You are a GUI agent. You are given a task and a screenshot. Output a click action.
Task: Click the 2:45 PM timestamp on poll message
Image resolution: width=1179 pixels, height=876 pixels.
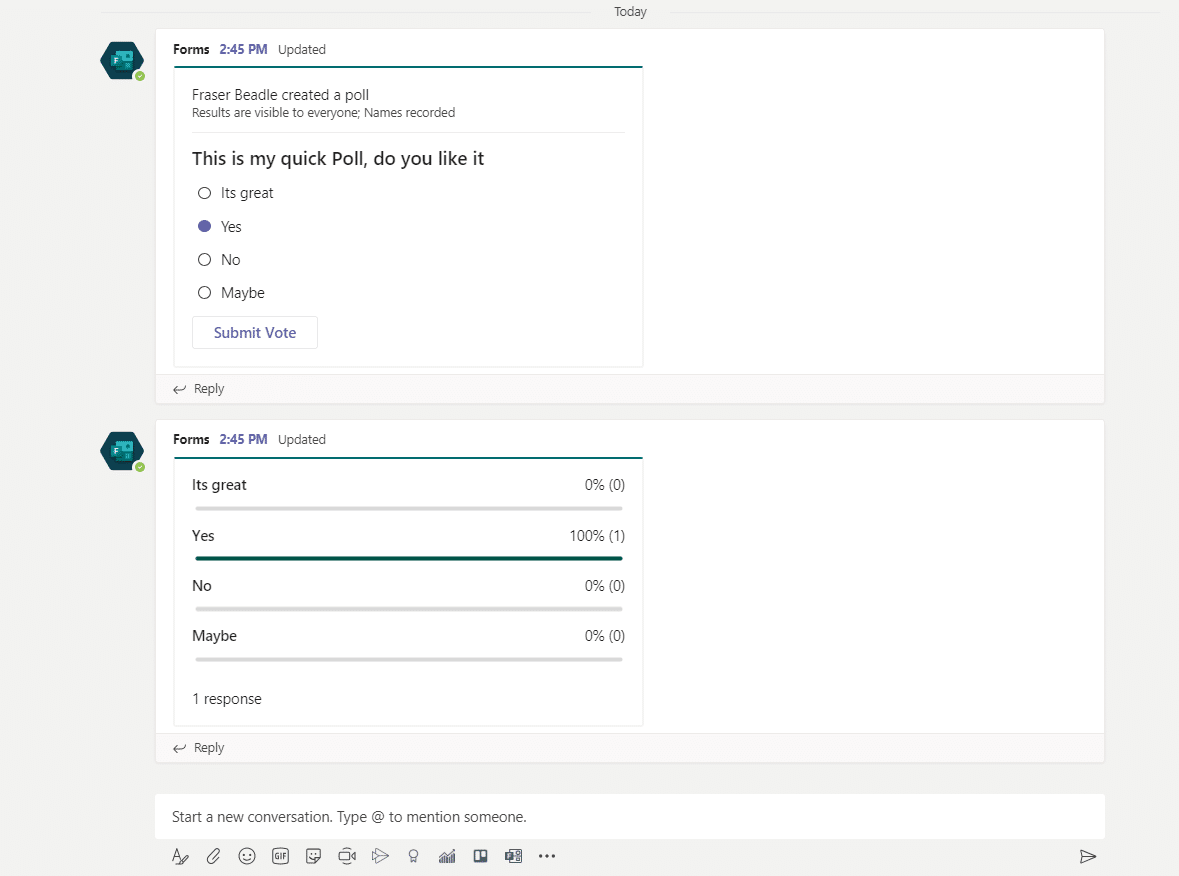tap(243, 50)
